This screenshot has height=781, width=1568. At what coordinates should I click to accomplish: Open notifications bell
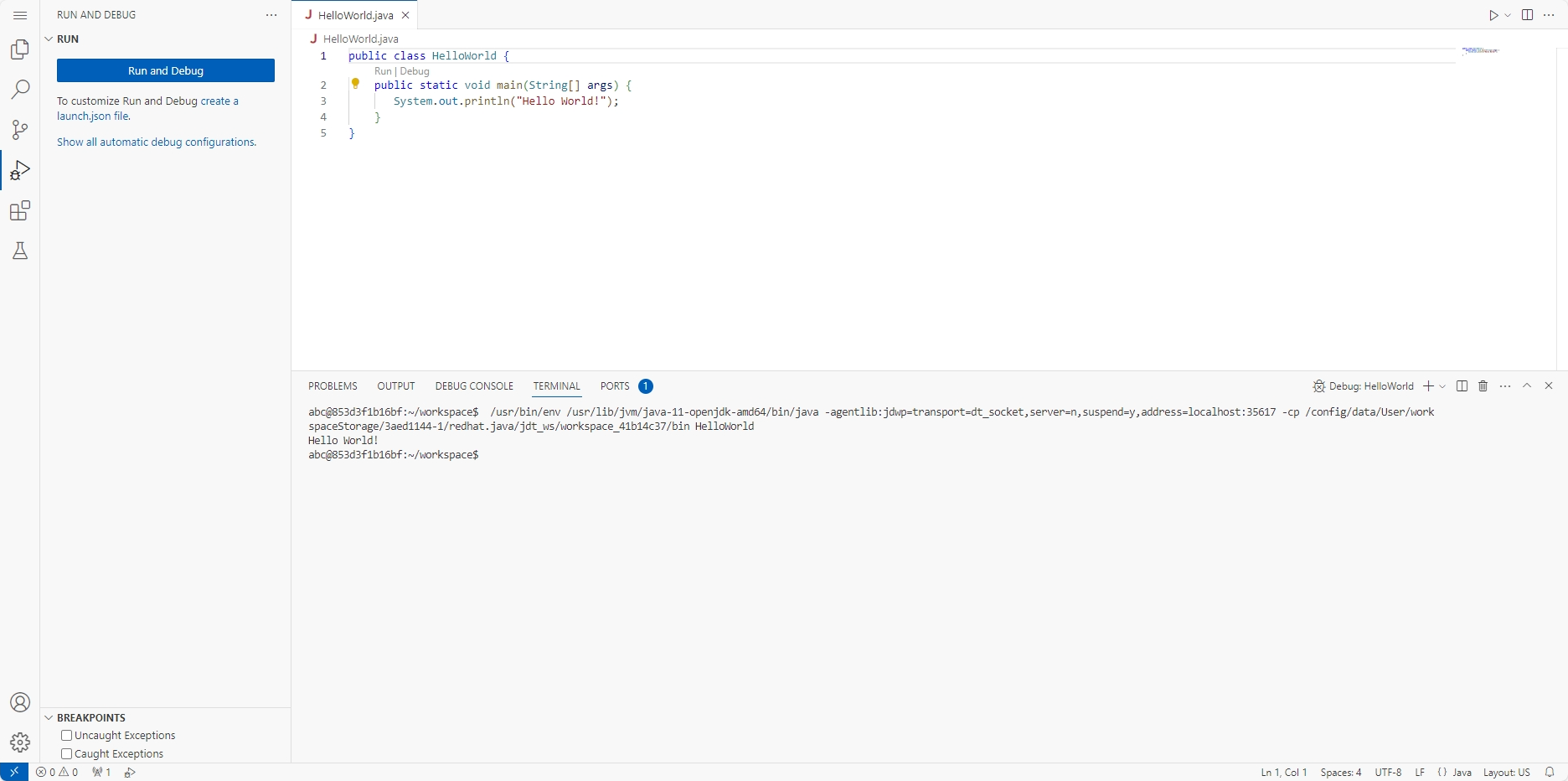pyautogui.click(x=1550, y=773)
